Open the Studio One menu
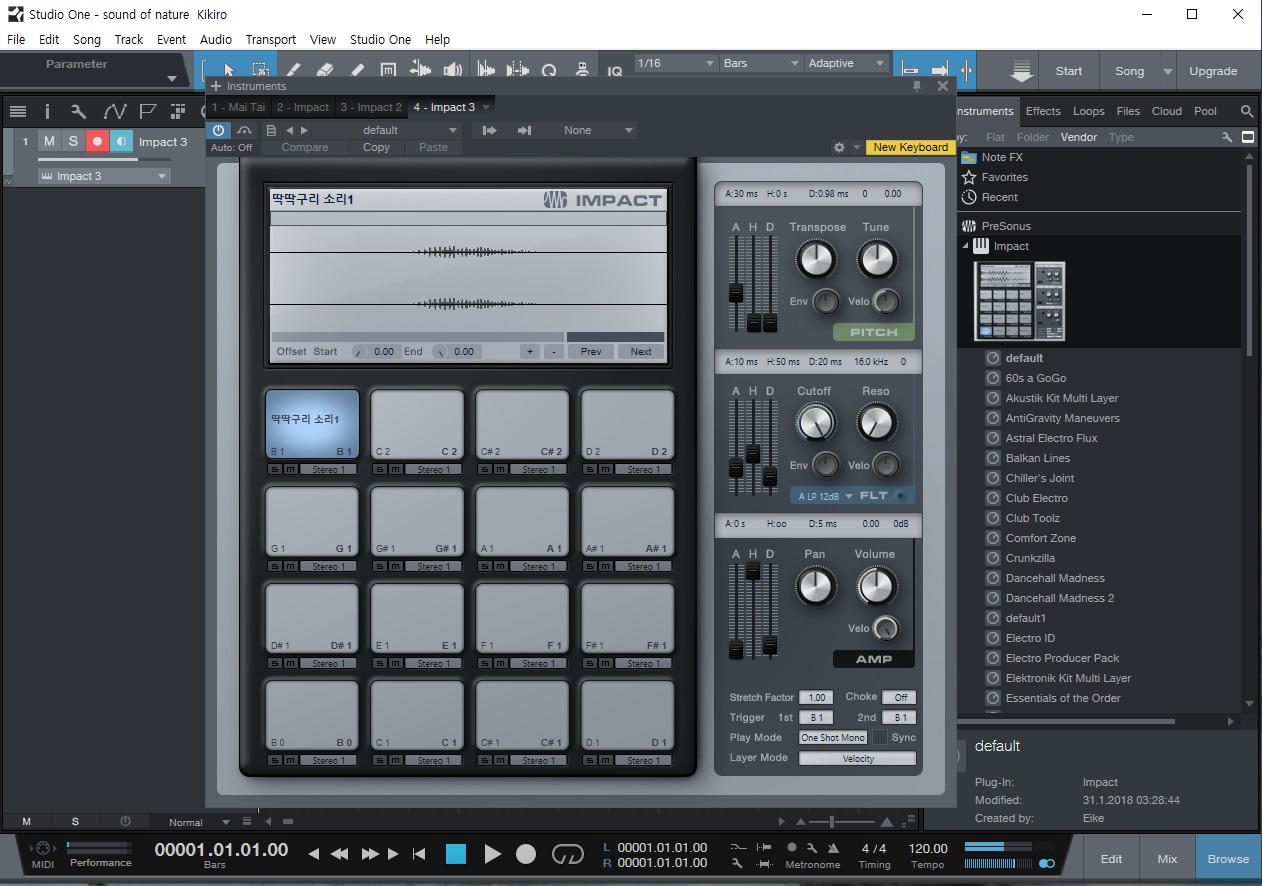 380,39
